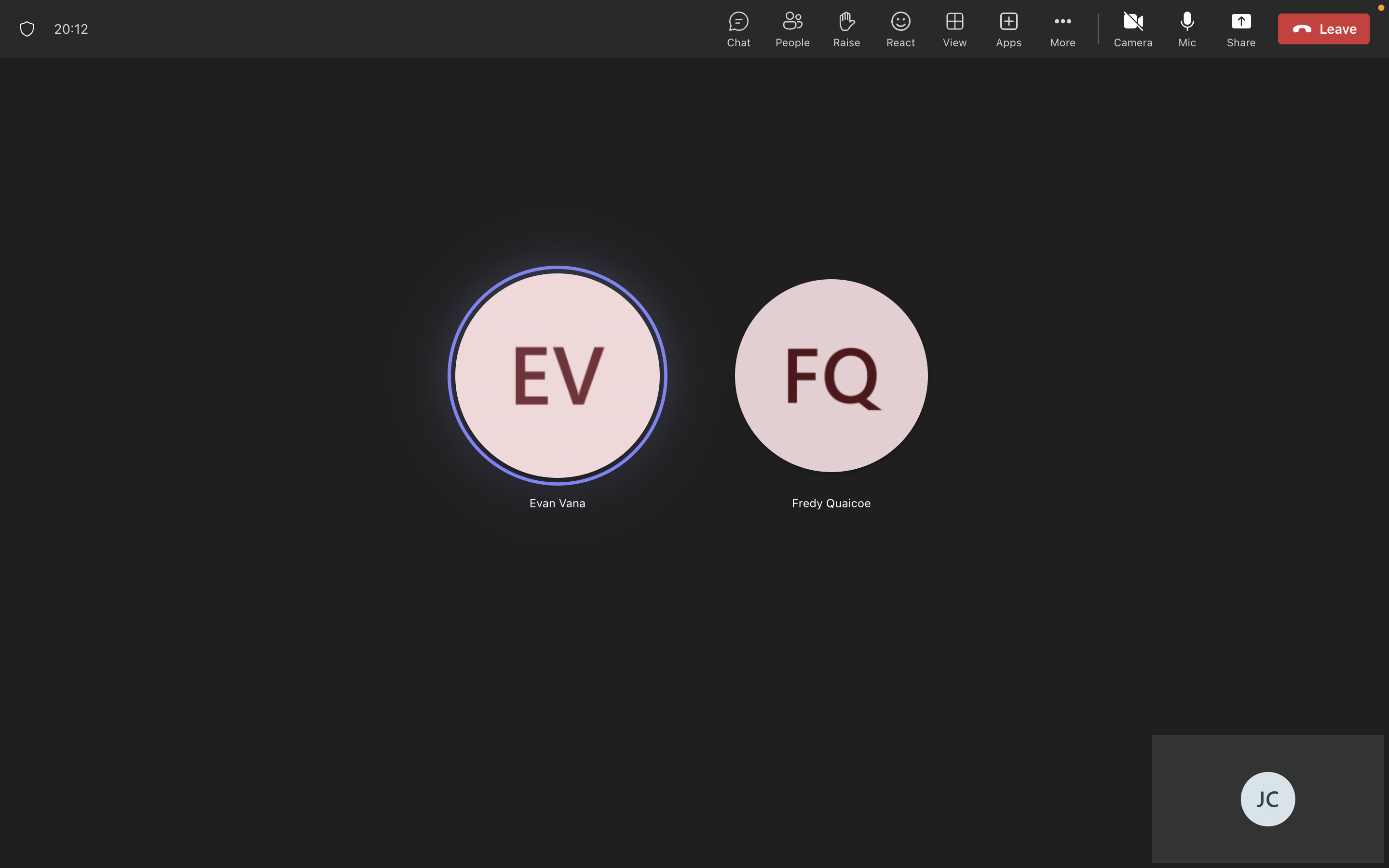Expand the More actions menu
Screen dimensions: 1389x868
(x=1062, y=29)
